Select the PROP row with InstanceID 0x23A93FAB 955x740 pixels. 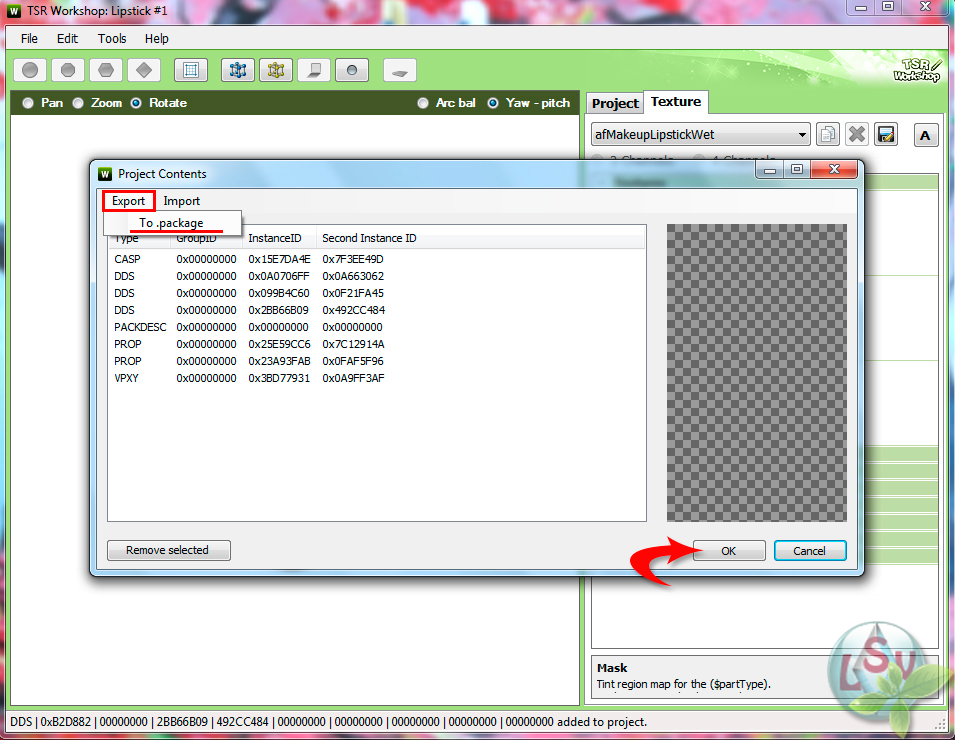tap(376, 361)
